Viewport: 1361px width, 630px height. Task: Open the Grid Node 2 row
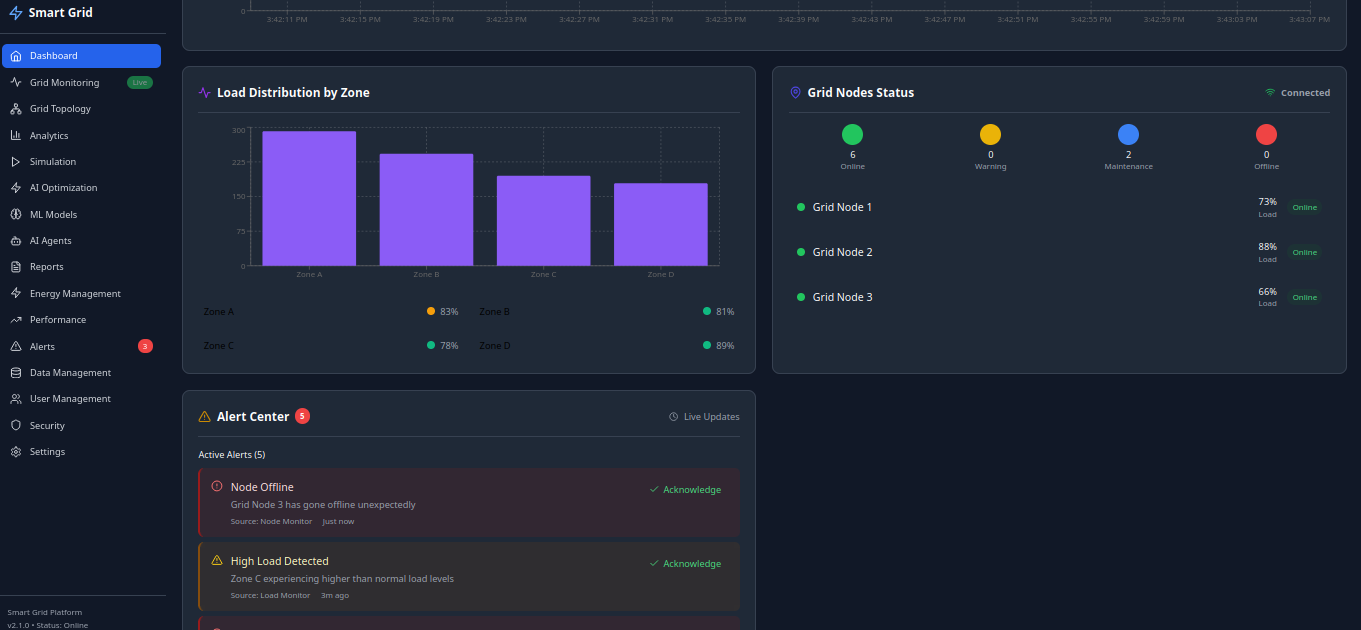pos(1059,252)
